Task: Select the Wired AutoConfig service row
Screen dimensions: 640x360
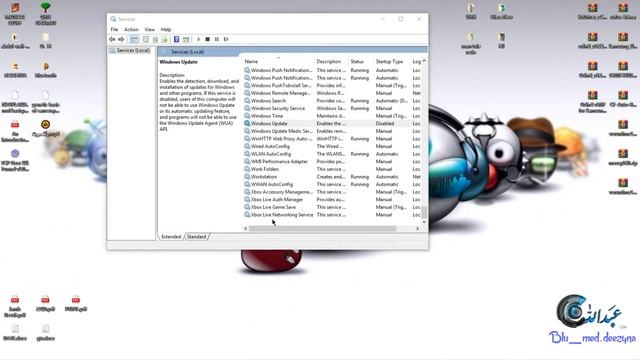Action: (332, 146)
